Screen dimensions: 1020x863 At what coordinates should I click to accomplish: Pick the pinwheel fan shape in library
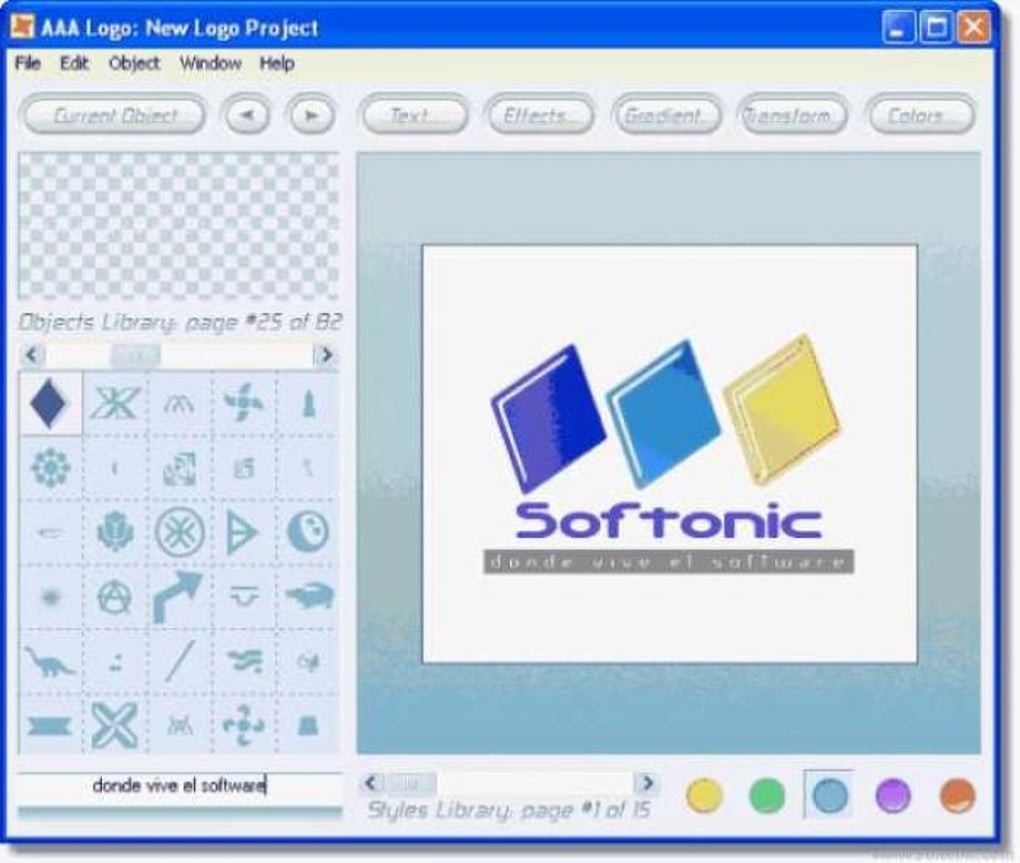pos(243,403)
